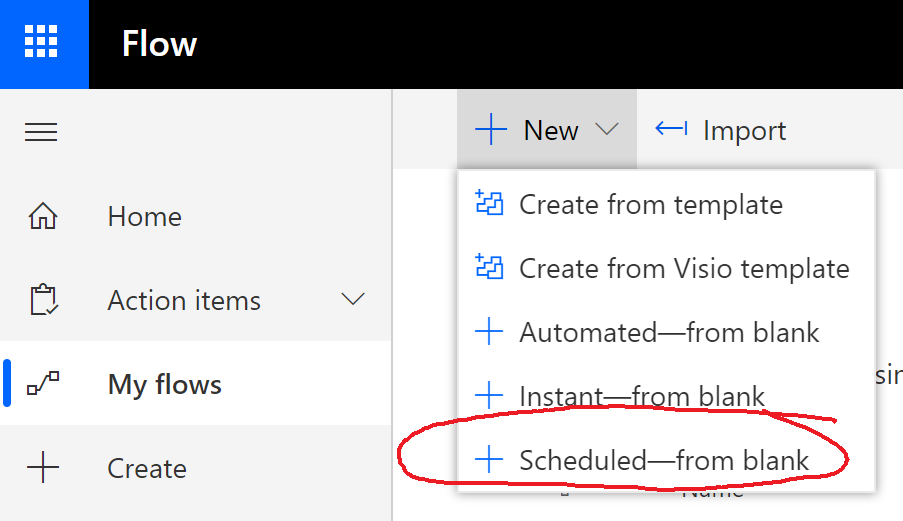The width and height of the screenshot is (903, 521).
Task: Toggle the hamburger navigation menu
Action: 41,132
